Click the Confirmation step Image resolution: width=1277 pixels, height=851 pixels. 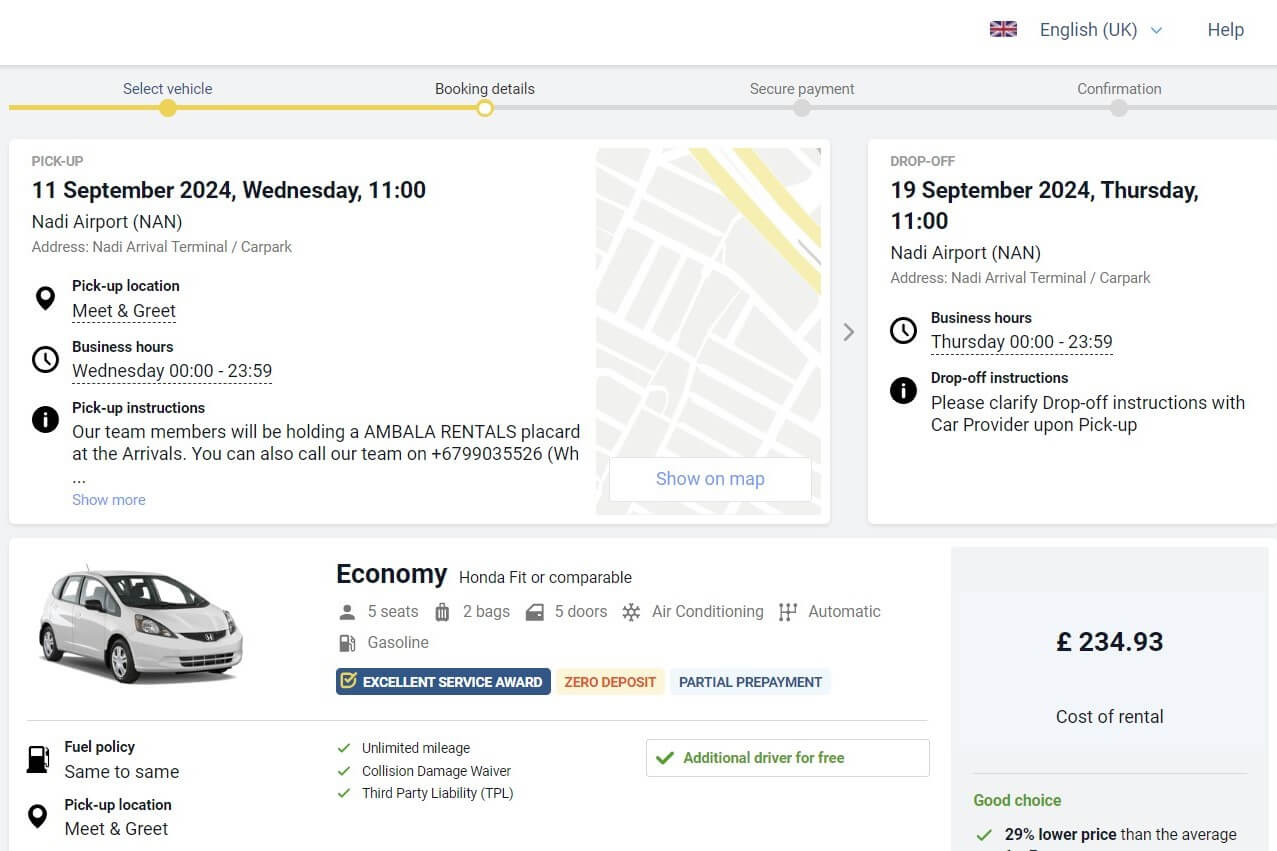[x=1119, y=89]
